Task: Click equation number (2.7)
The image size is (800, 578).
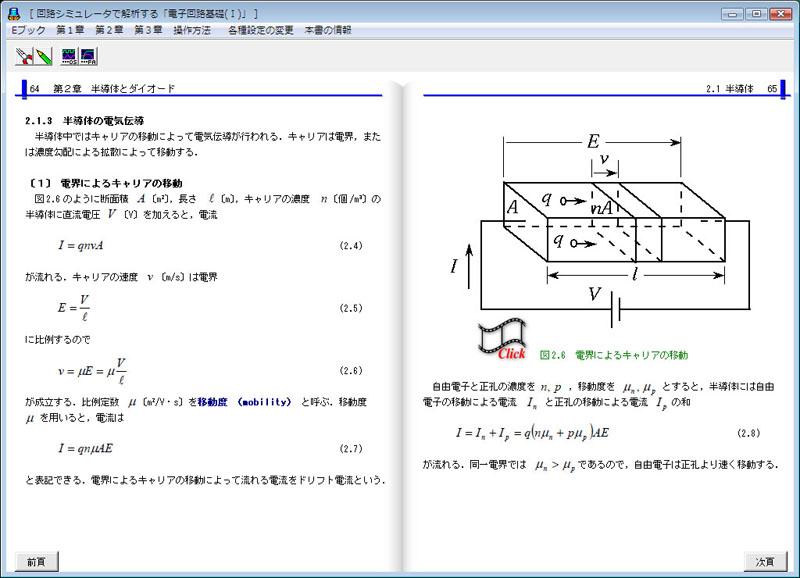Action: (x=351, y=449)
